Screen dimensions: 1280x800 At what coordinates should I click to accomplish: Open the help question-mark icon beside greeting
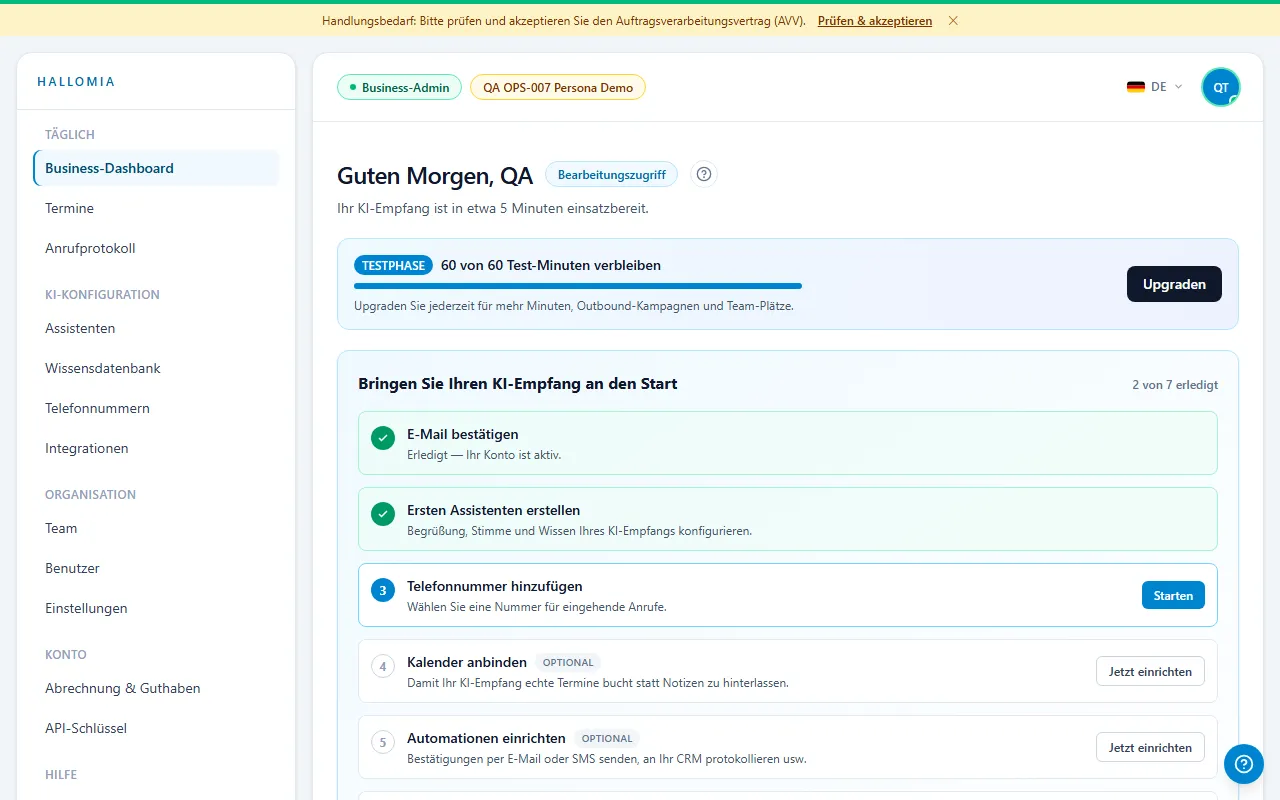point(704,174)
